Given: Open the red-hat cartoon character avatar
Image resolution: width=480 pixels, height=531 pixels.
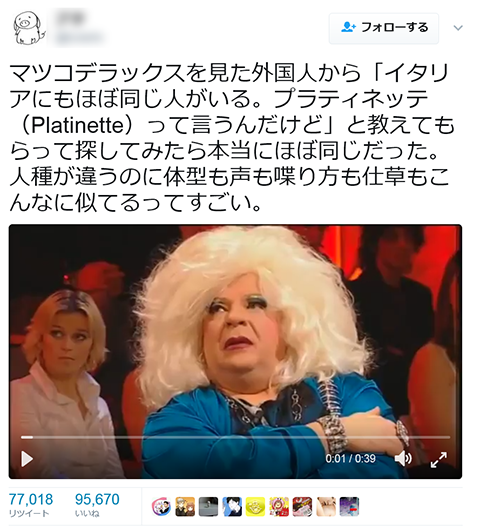Looking at the screenshot, I should click(x=279, y=507).
